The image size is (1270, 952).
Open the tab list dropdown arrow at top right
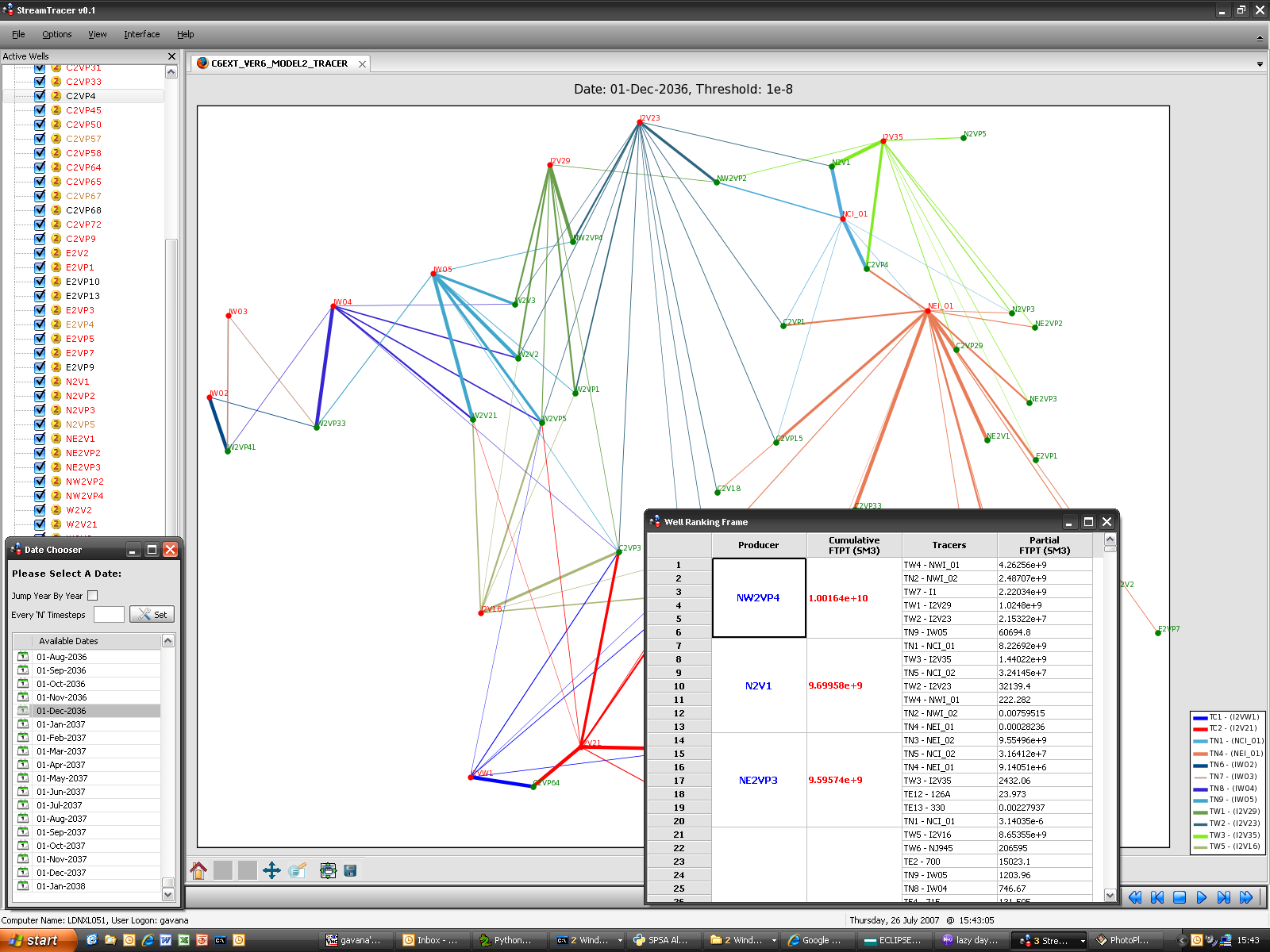click(1260, 64)
